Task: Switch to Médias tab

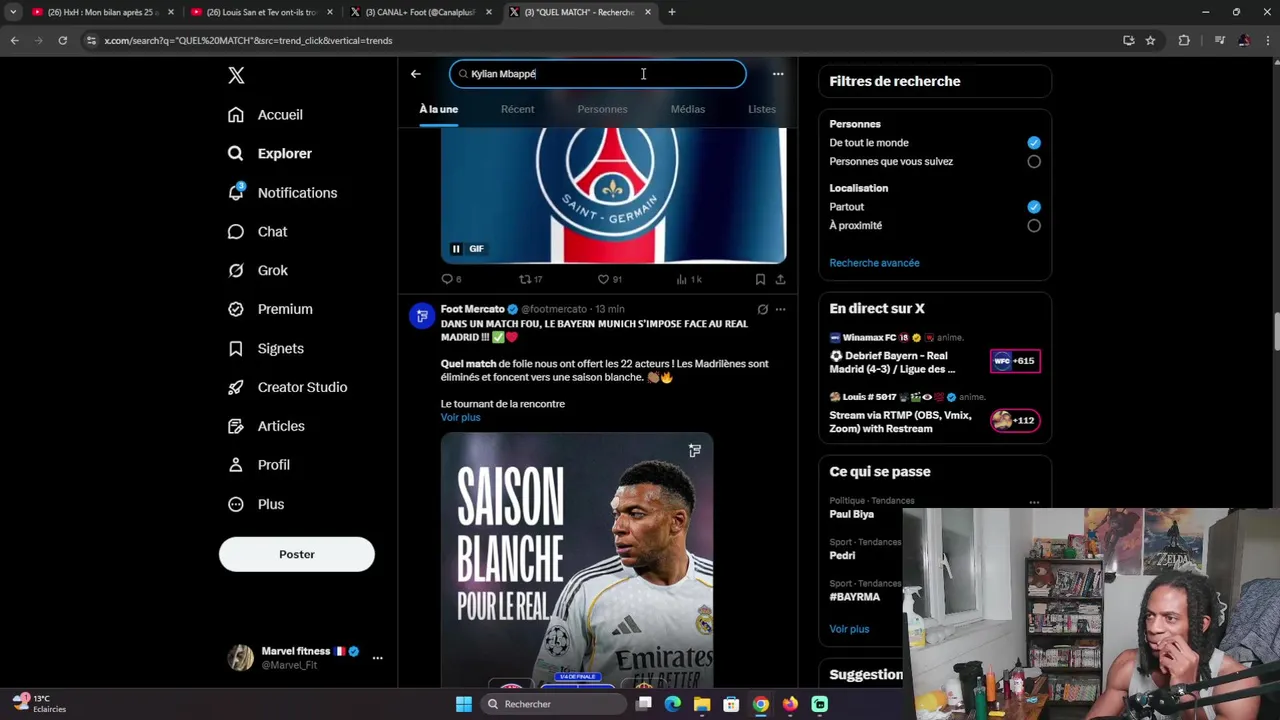Action: point(688,109)
